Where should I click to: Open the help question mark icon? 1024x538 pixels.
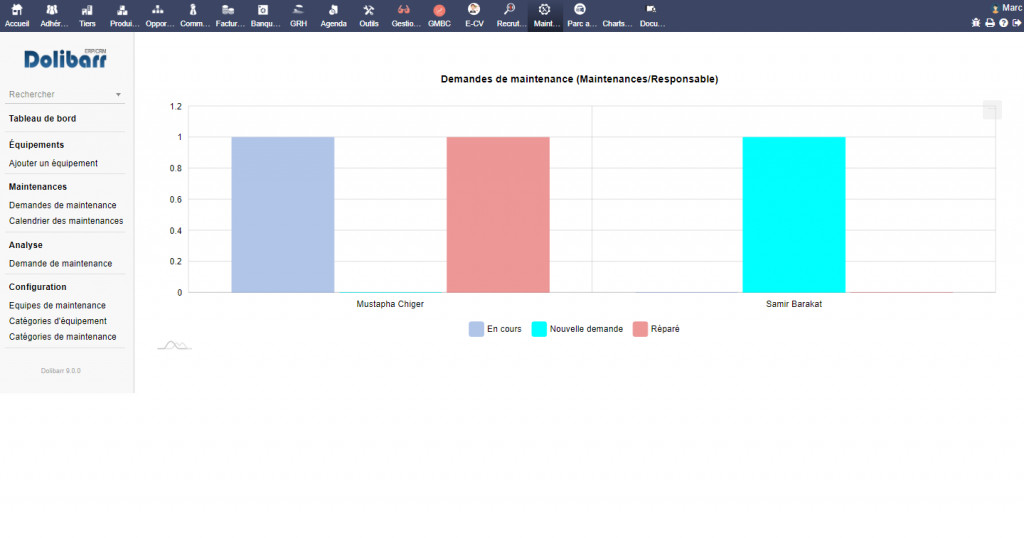pos(1004,23)
